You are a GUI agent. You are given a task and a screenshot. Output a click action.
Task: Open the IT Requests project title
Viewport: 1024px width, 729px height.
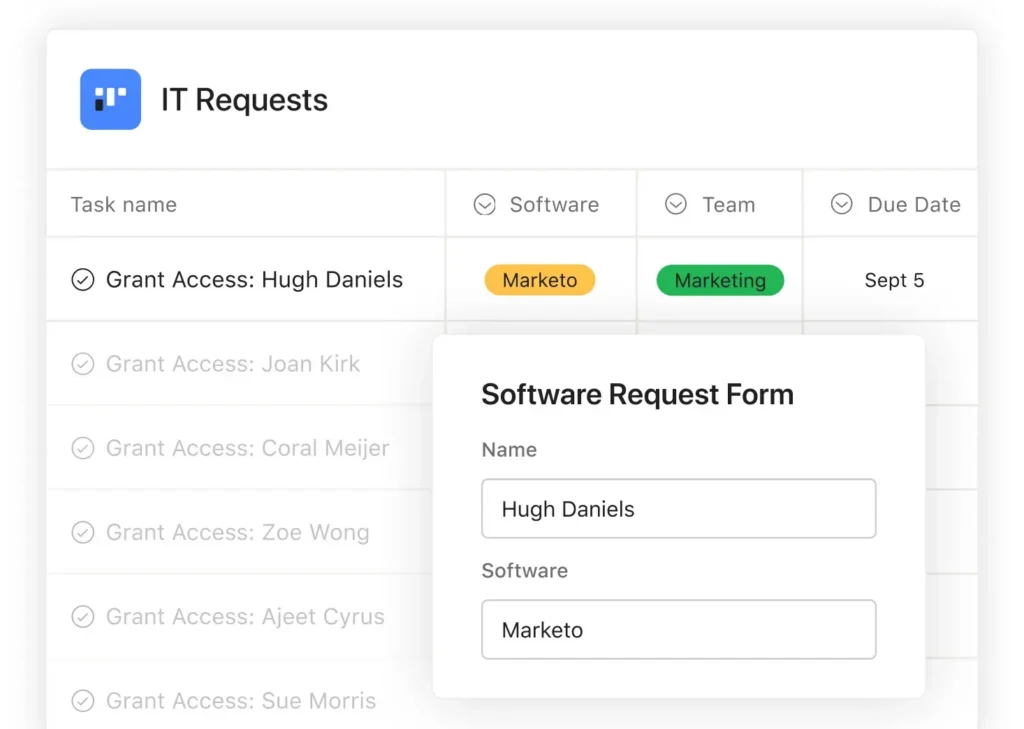[244, 100]
